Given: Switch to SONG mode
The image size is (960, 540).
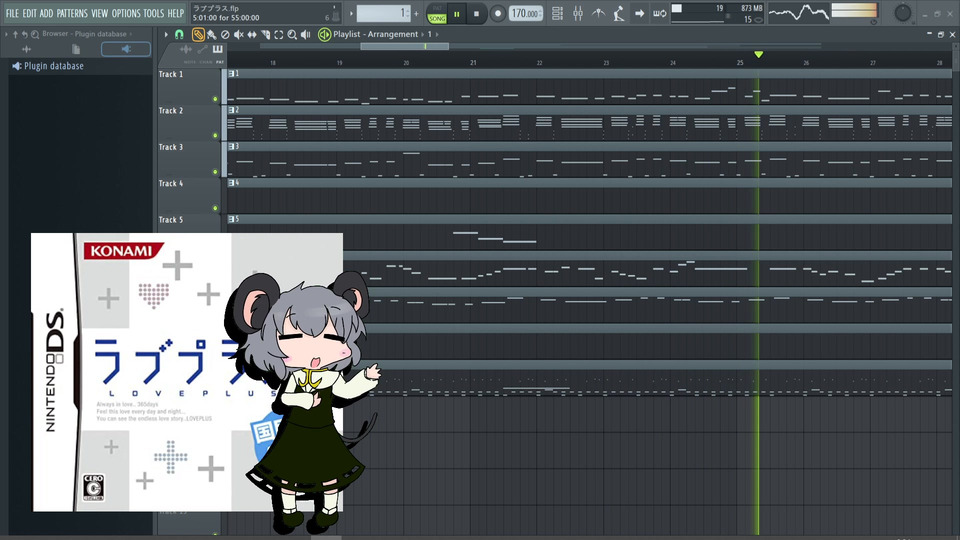Looking at the screenshot, I should click(437, 18).
